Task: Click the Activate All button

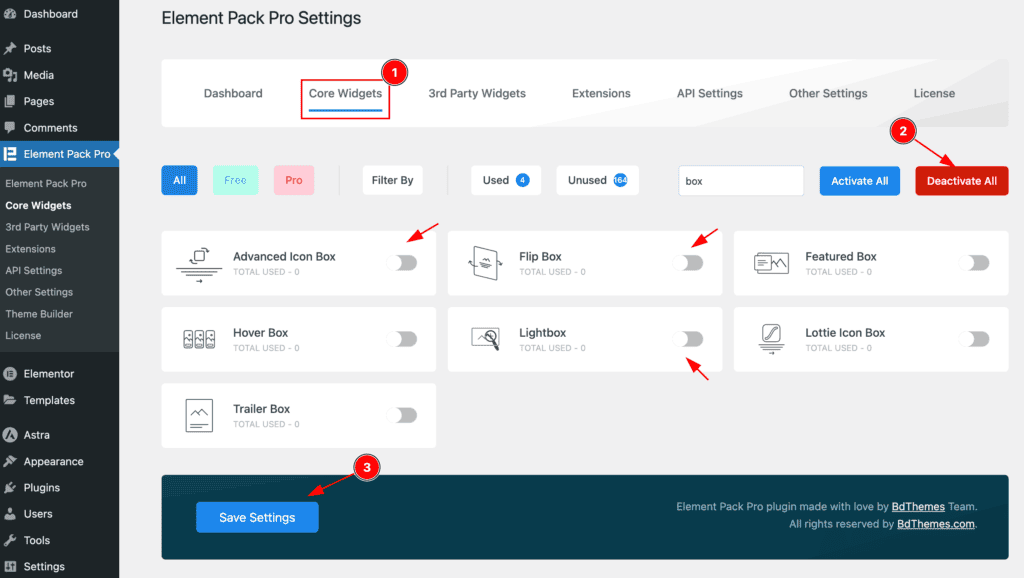Action: (x=859, y=181)
